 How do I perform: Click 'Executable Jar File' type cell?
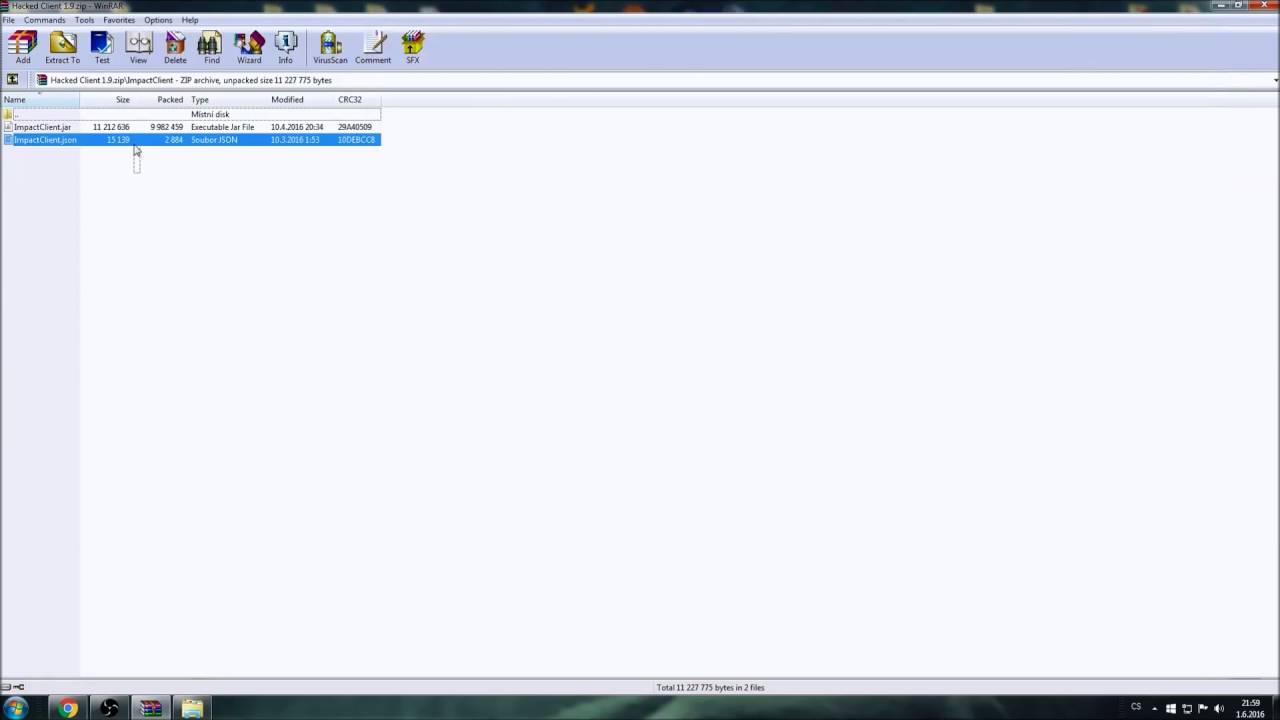tap(222, 127)
